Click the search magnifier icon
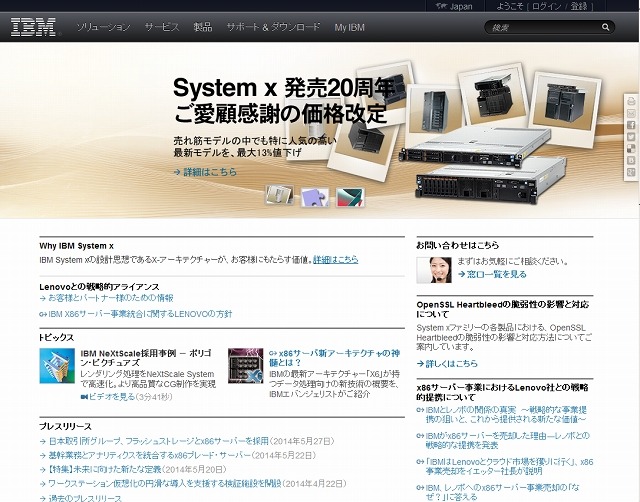This screenshot has height=502, width=640. pos(605,27)
